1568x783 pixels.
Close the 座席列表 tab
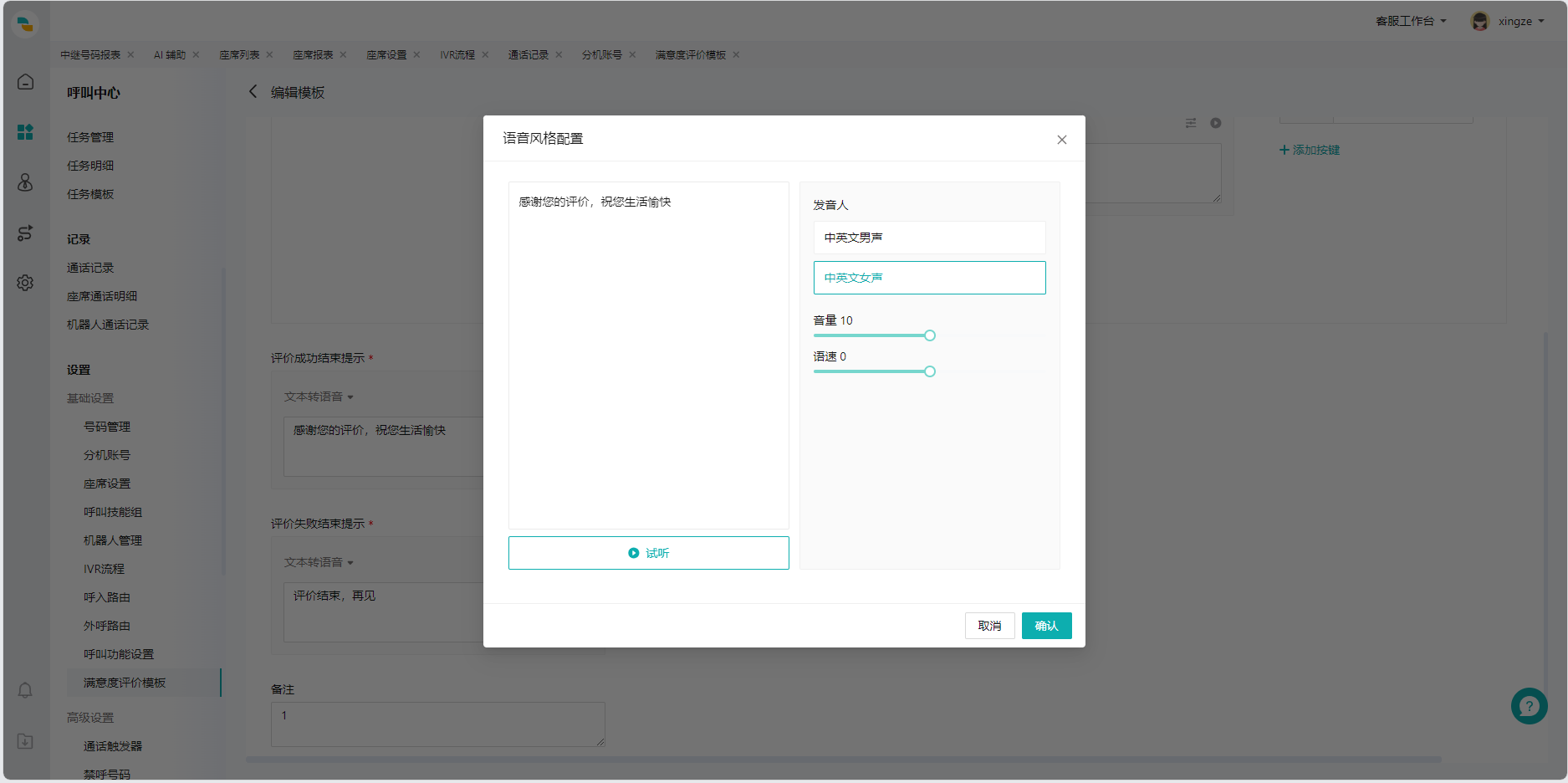[270, 55]
